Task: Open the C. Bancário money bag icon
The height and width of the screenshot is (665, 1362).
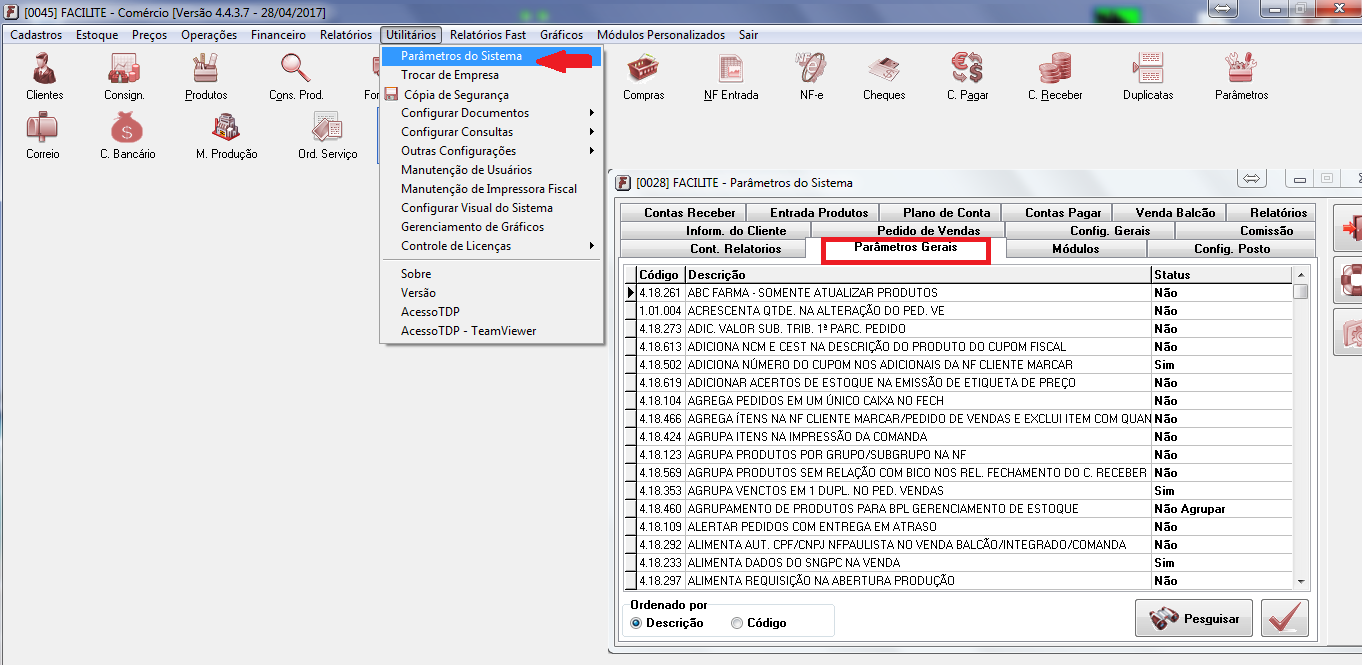Action: point(127,128)
